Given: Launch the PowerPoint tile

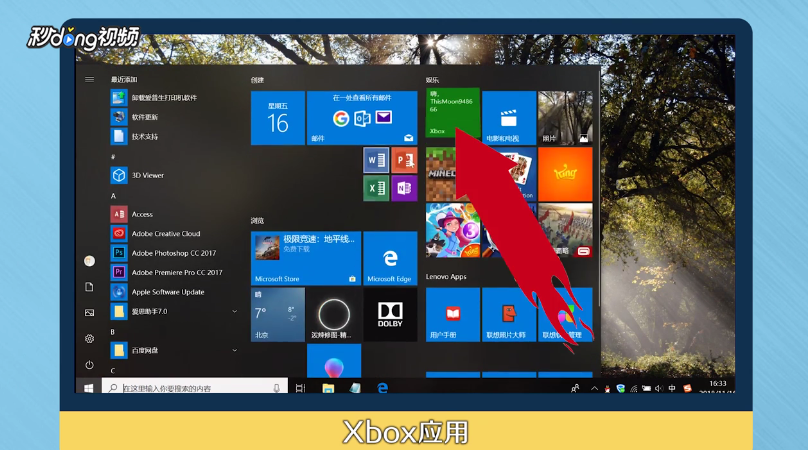Looking at the screenshot, I should [x=404, y=160].
